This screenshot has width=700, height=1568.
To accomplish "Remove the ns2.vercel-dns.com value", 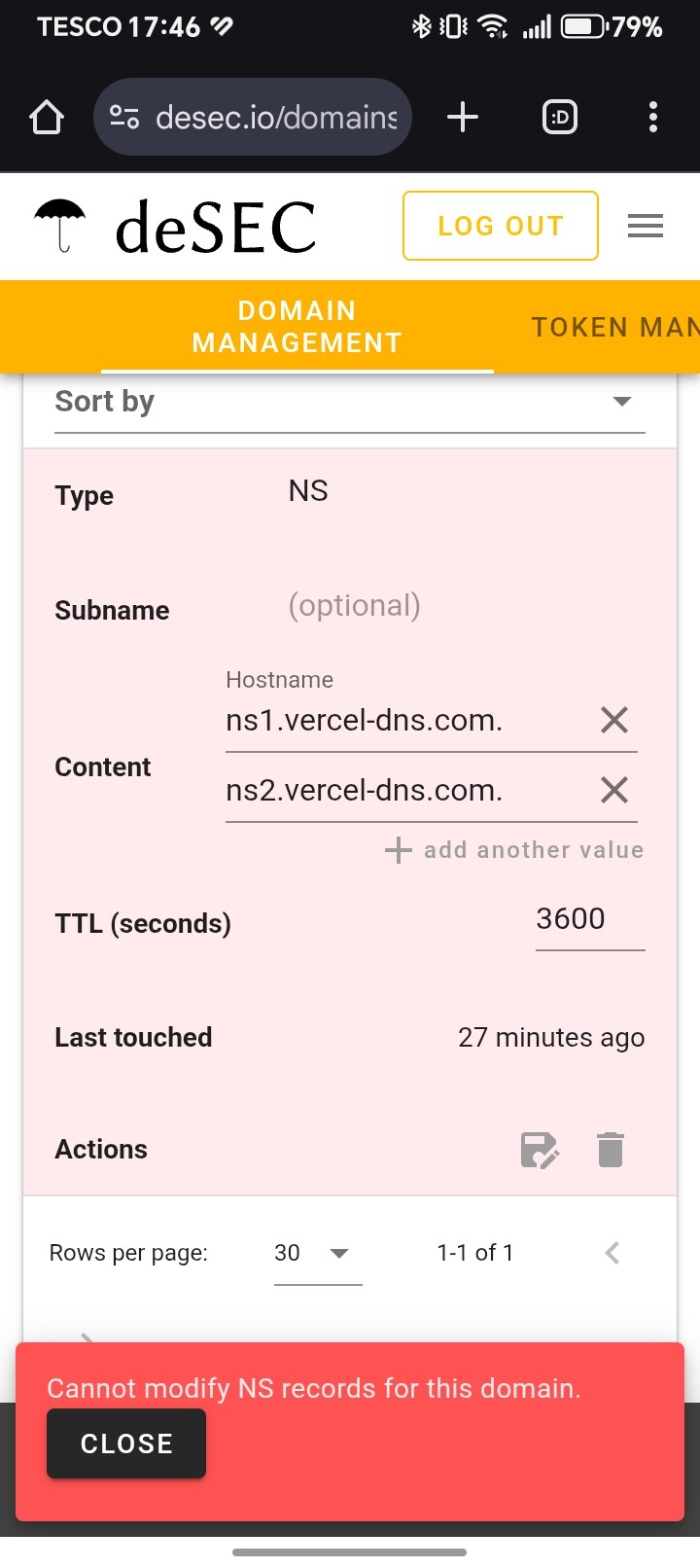I will 613,790.
